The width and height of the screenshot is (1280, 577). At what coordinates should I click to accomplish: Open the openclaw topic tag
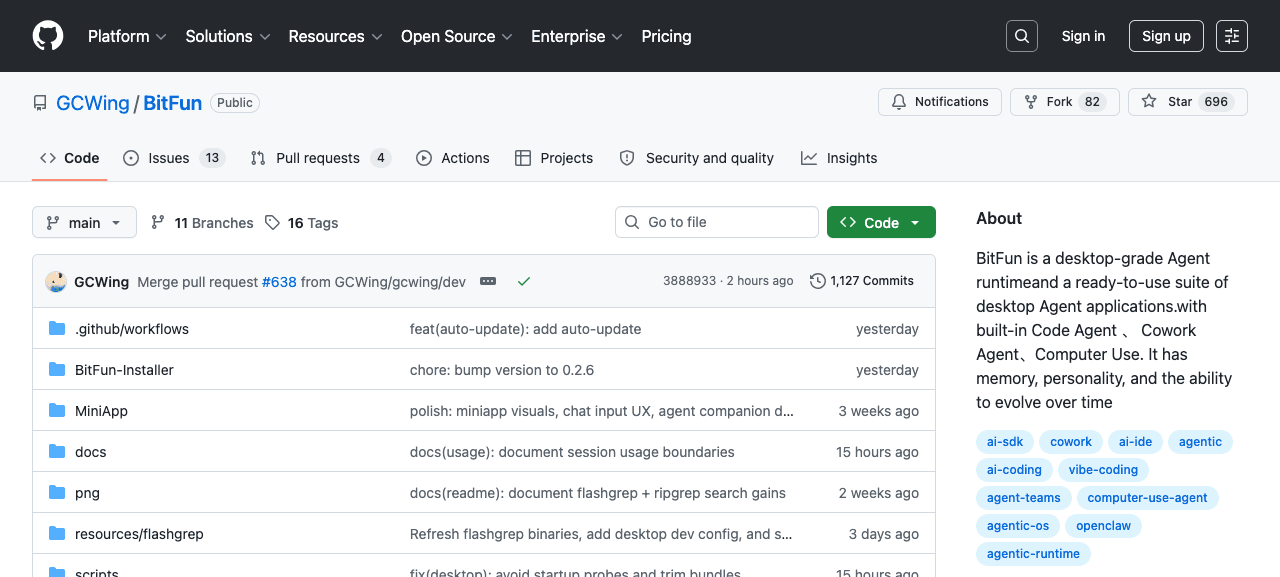[1103, 526]
